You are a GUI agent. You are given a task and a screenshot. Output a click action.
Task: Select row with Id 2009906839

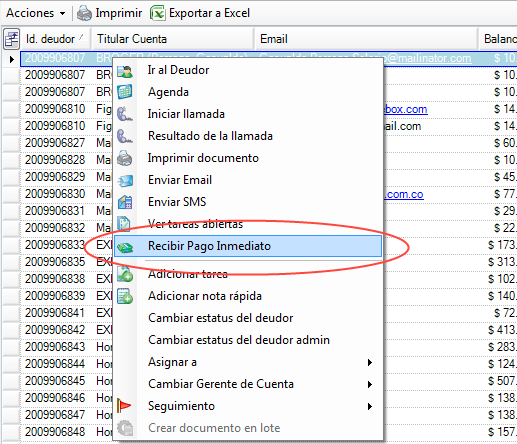click(x=55, y=296)
